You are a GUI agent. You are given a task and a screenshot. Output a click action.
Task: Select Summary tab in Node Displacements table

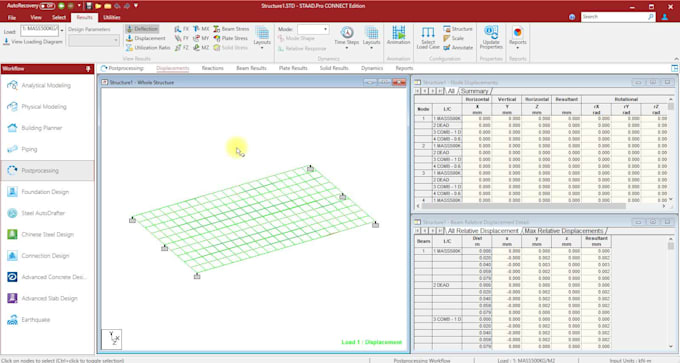tap(474, 91)
